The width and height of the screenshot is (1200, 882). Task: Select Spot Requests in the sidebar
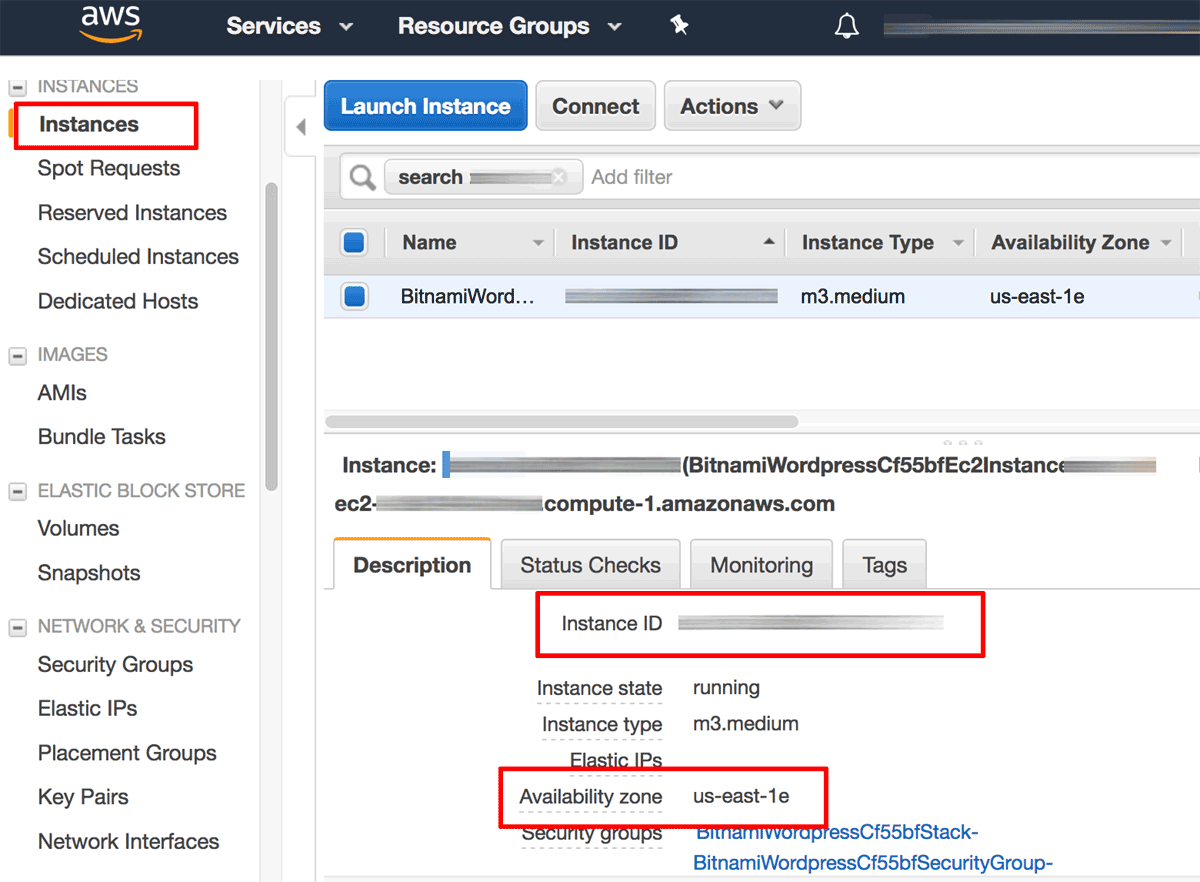click(108, 168)
